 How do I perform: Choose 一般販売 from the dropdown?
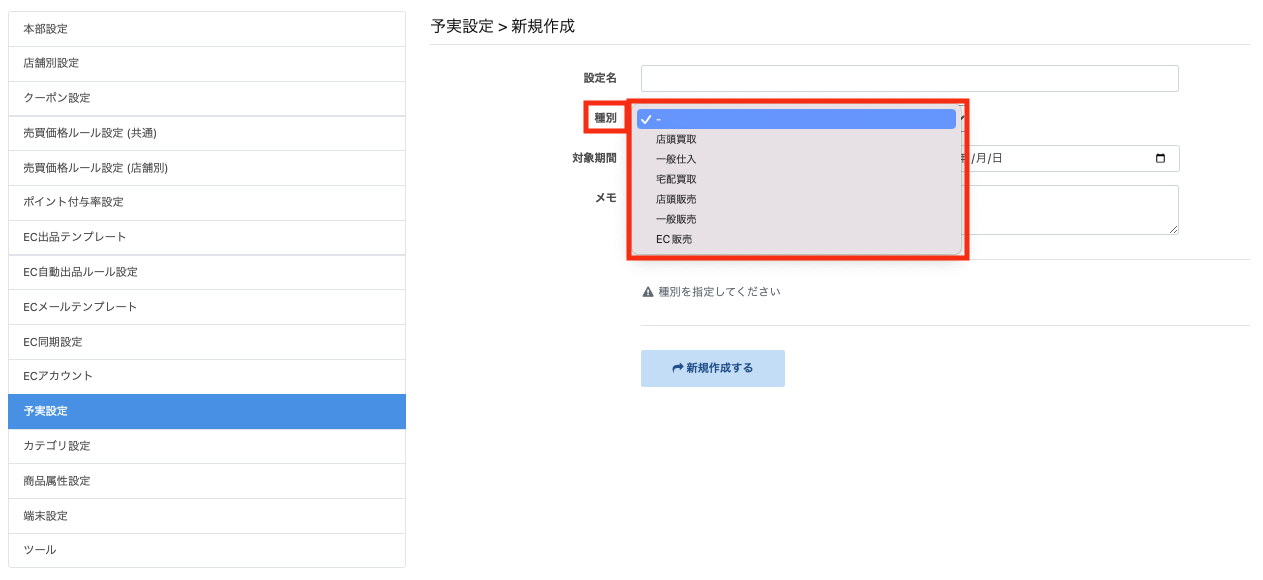tap(796, 219)
